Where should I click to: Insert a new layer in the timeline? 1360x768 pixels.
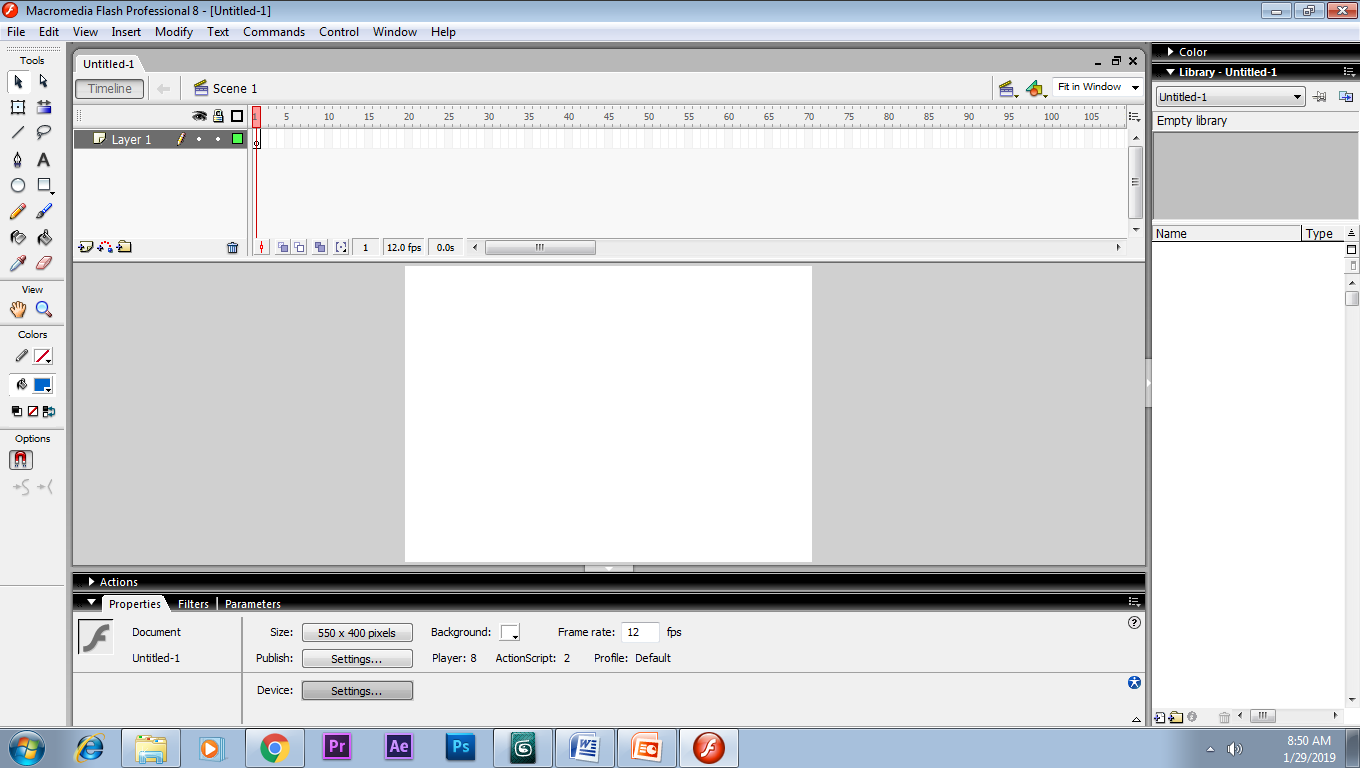click(x=83, y=247)
